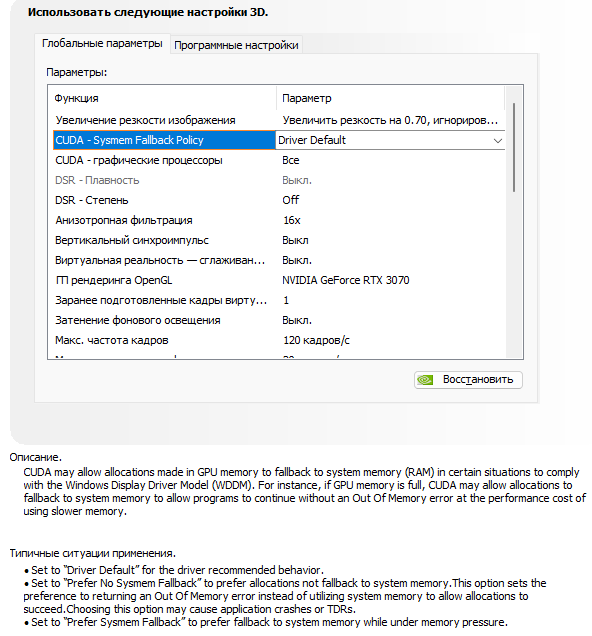Click the settings list vertical scrollbar
592x636 pixels.
pyautogui.click(x=514, y=221)
